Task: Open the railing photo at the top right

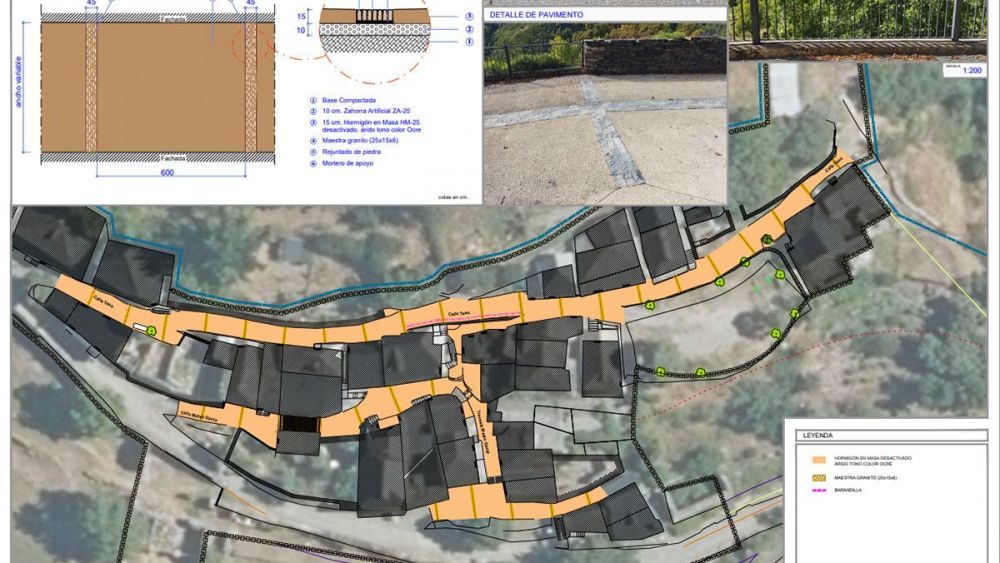Action: [x=858, y=30]
